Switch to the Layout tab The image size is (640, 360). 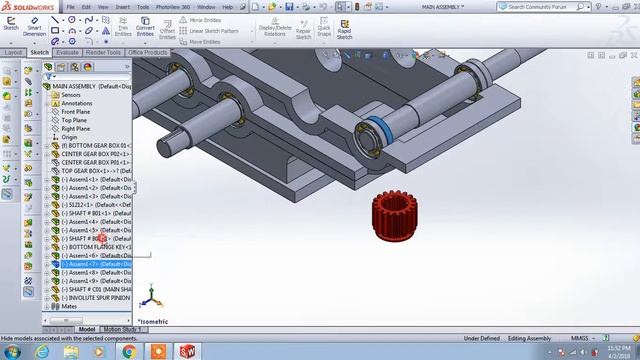coord(13,53)
